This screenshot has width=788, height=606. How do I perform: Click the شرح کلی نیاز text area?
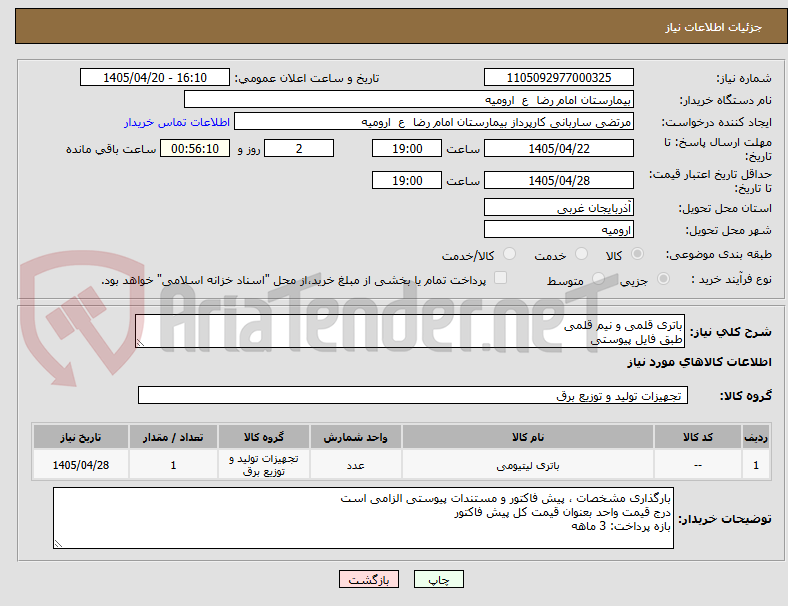(x=410, y=331)
